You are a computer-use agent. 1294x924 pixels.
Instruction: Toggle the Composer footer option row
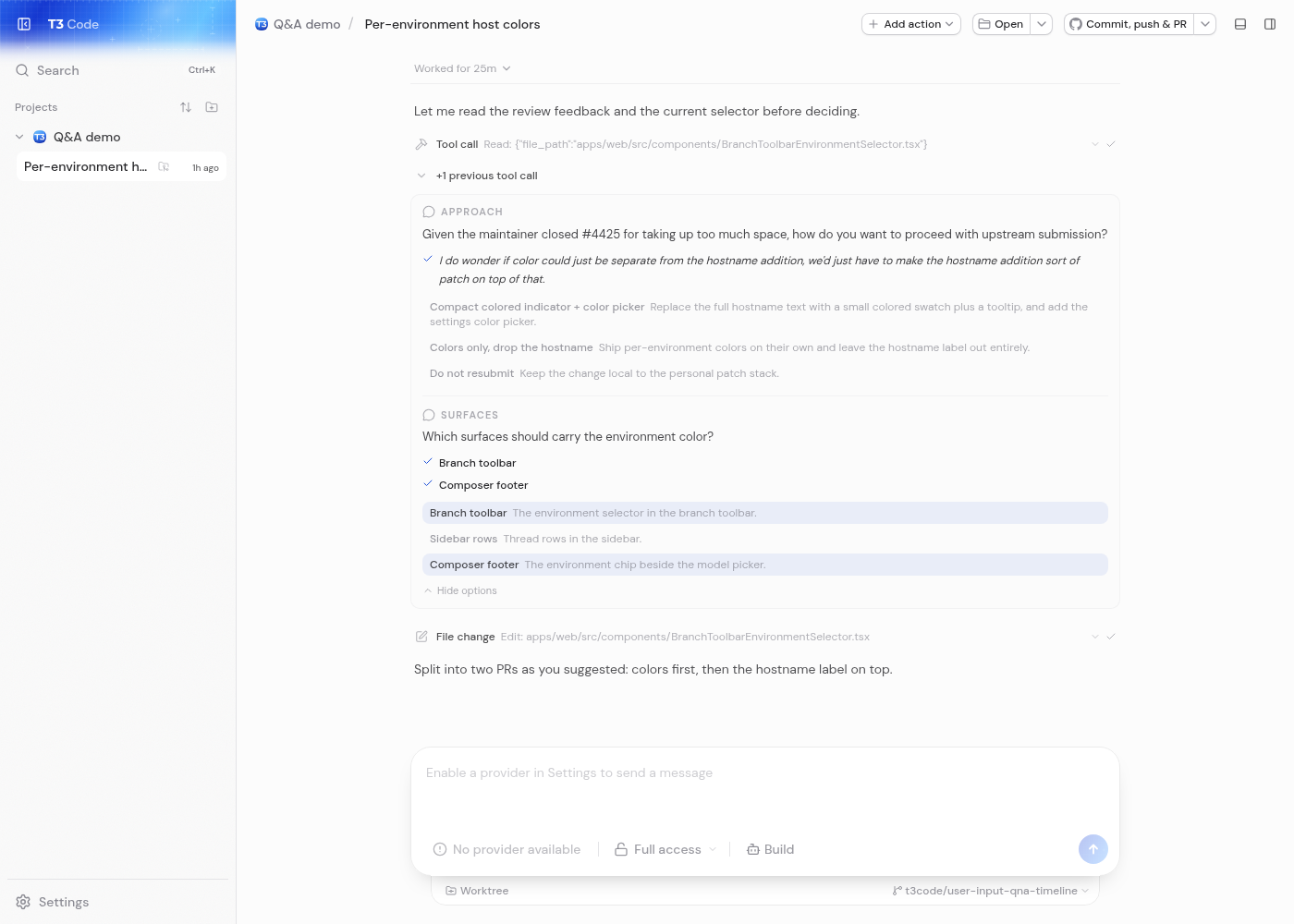(x=765, y=565)
